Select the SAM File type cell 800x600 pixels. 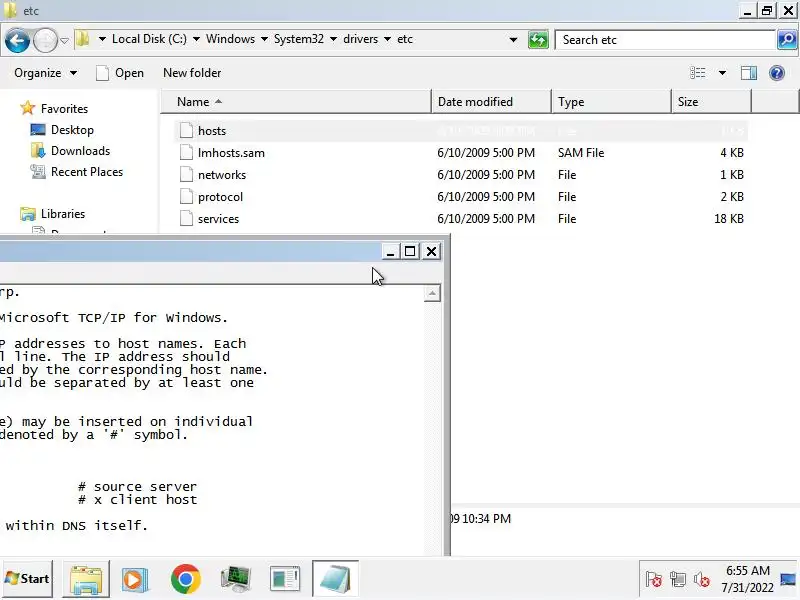(x=581, y=153)
